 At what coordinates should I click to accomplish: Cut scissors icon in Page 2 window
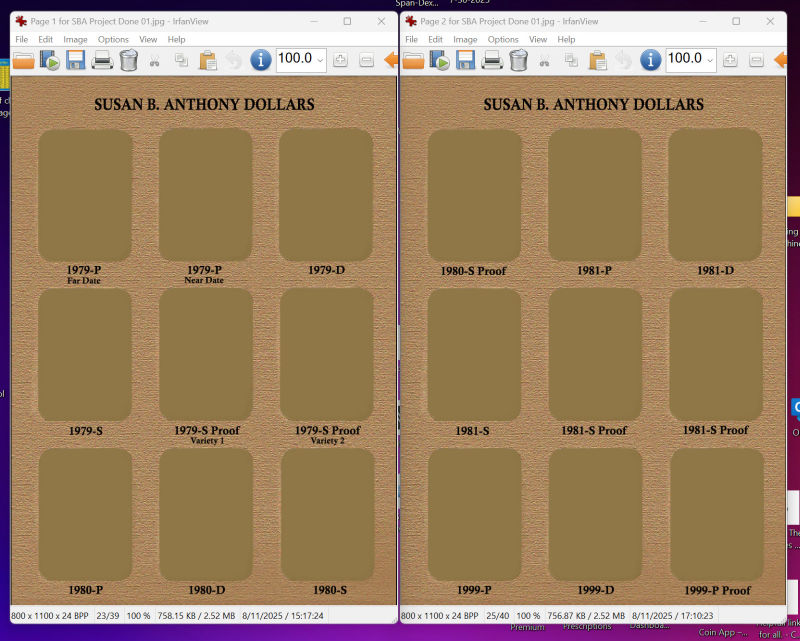click(x=544, y=62)
